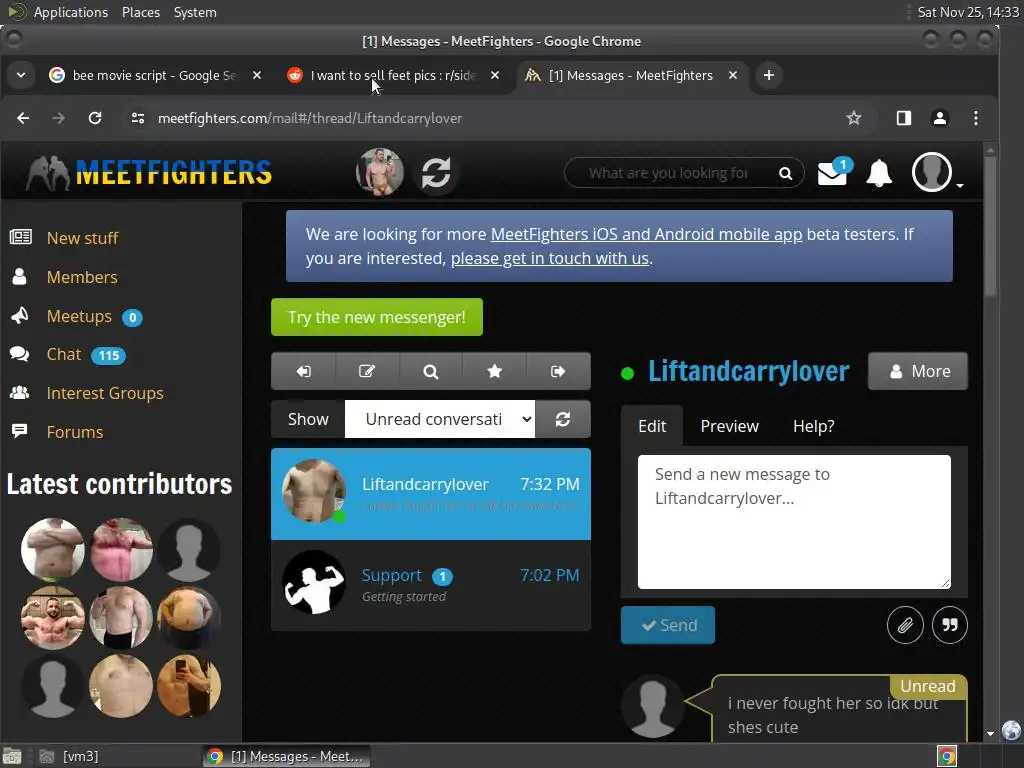Click the quote marks icon
The height and width of the screenshot is (768, 1024).
click(x=950, y=625)
